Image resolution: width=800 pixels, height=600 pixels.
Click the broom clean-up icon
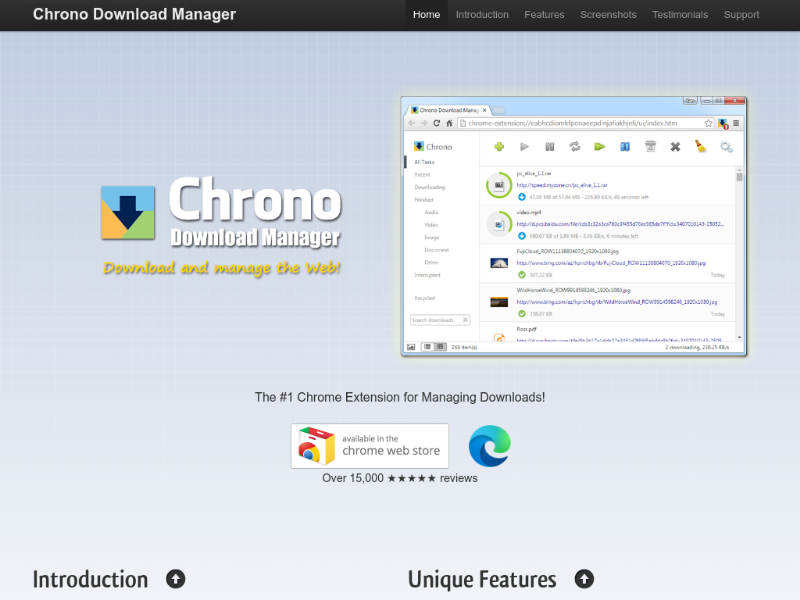coord(701,147)
